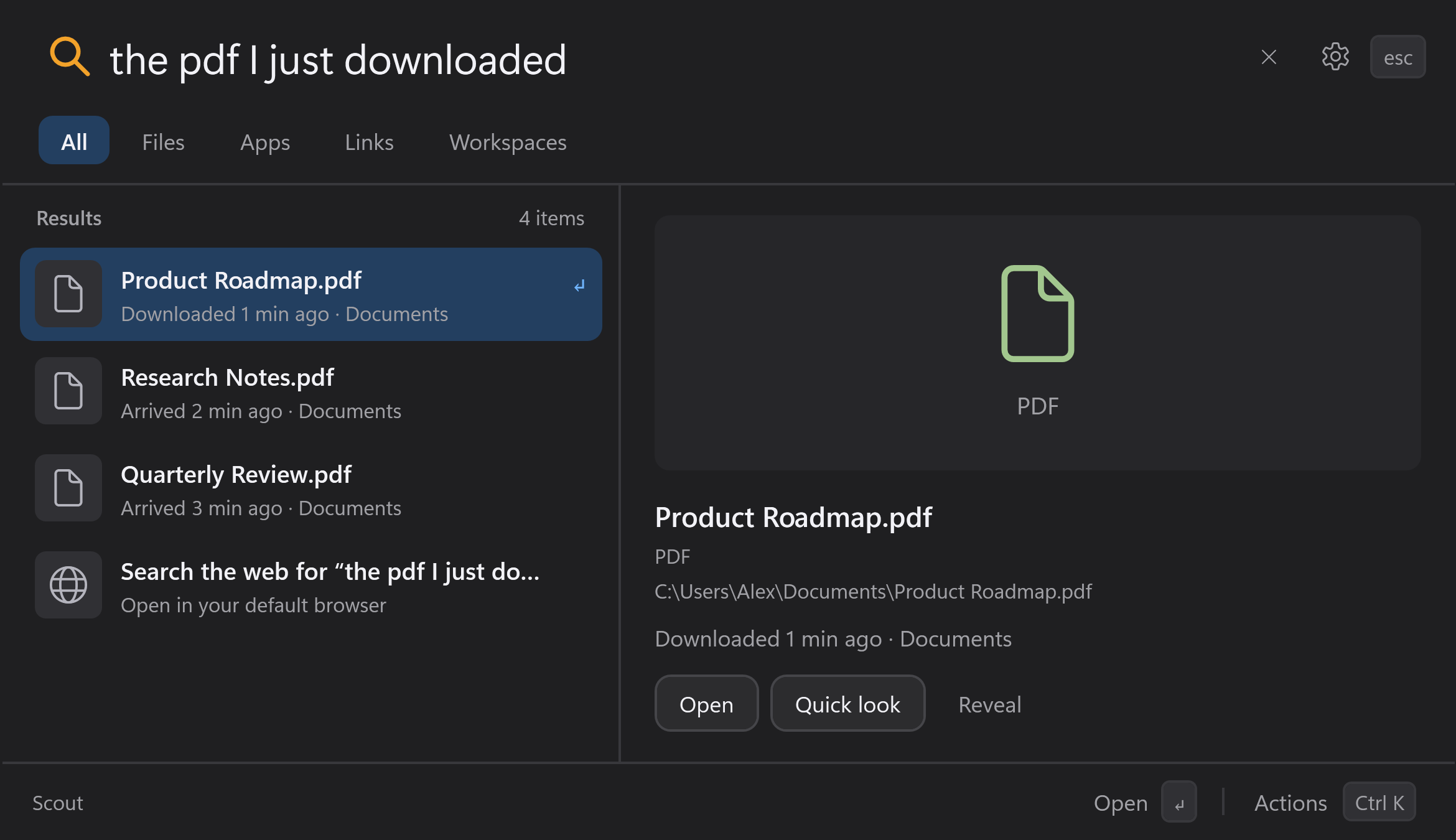Viewport: 1456px width, 840px height.
Task: Click the Product Roadmap.pdf file icon in results
Action: (68, 294)
